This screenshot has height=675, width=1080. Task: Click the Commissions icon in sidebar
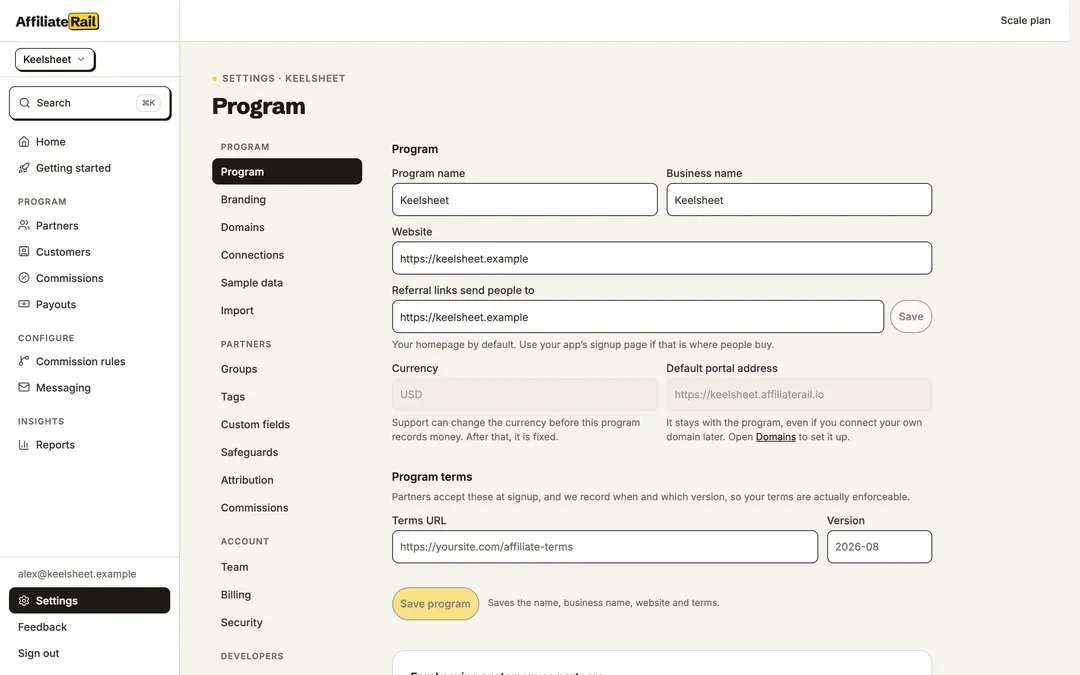[24, 278]
